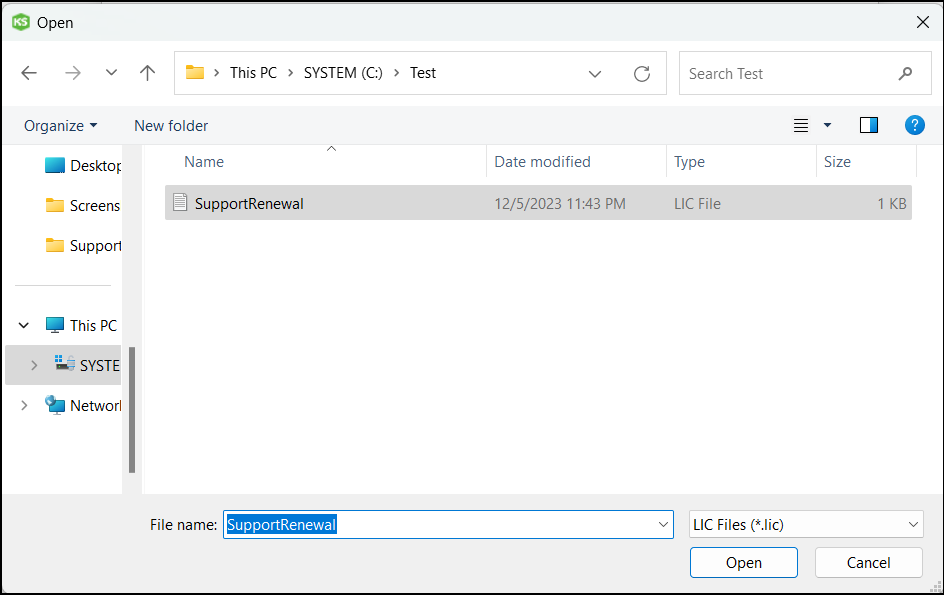Click the navigation pane vertical scrollbar
944x595 pixels.
pyautogui.click(x=131, y=410)
